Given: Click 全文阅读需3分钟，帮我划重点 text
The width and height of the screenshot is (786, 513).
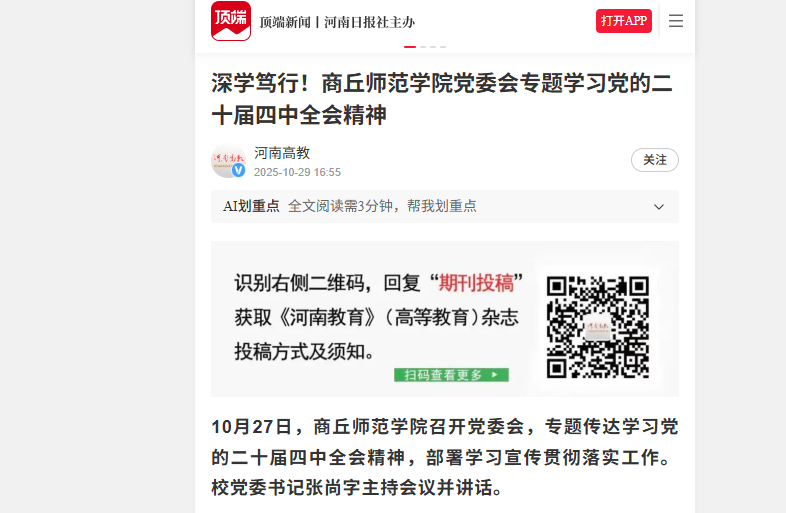Looking at the screenshot, I should pyautogui.click(x=382, y=206).
